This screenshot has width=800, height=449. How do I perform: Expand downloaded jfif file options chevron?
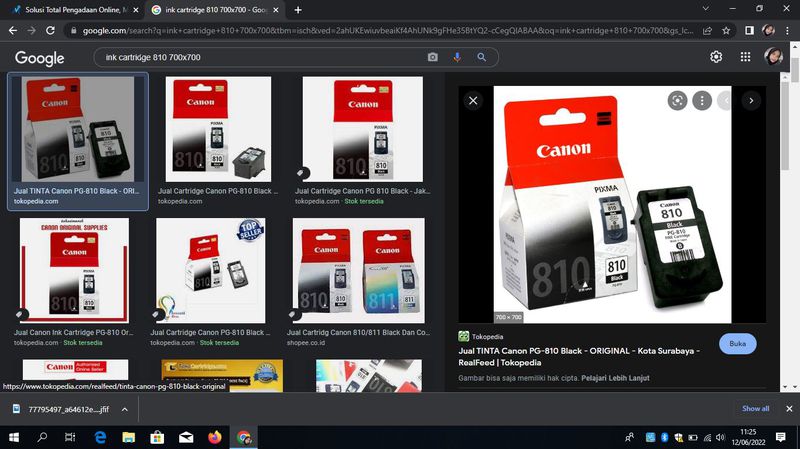(x=124, y=409)
